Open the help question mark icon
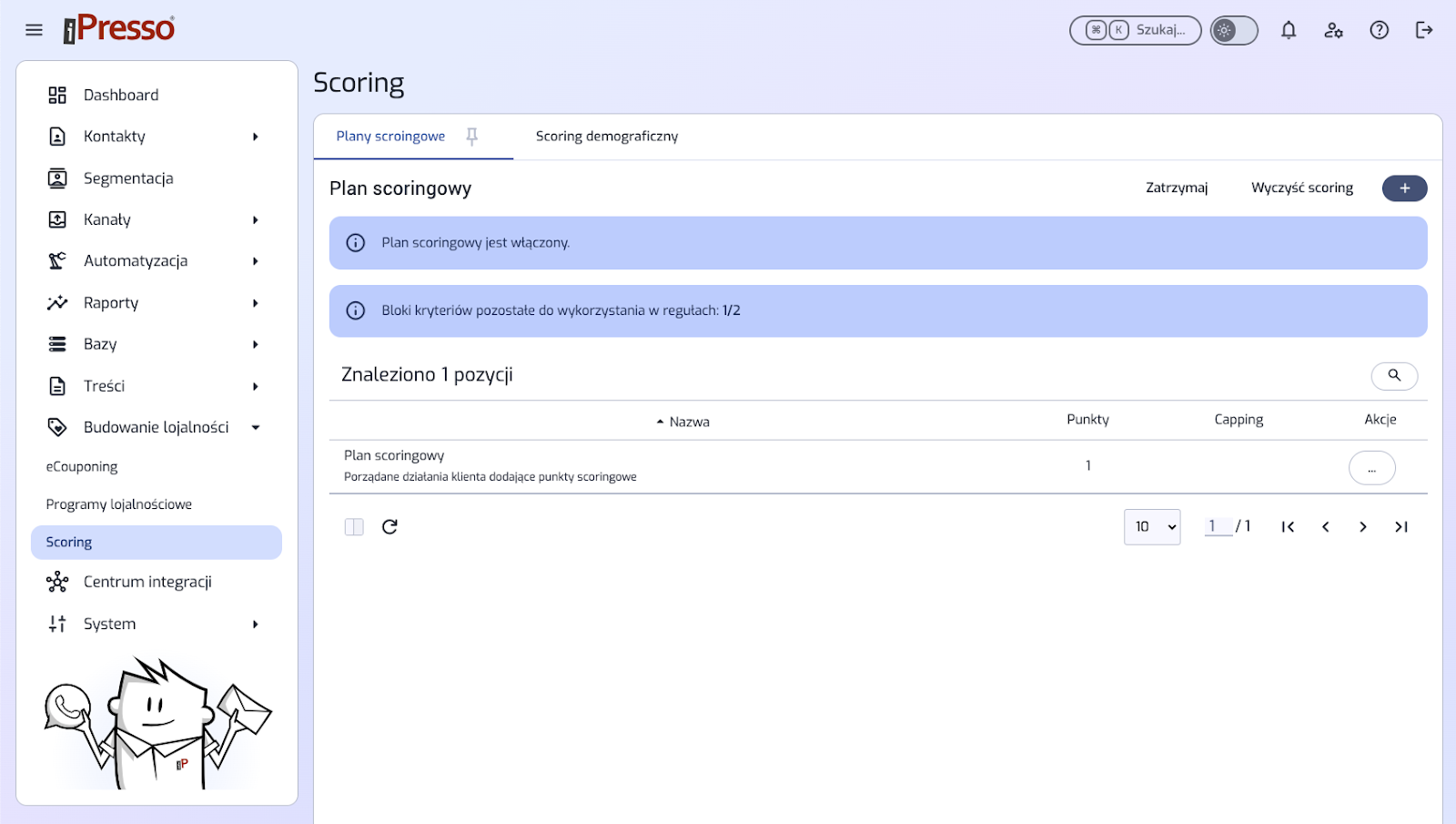Viewport: 1456px width, 824px height. (x=1380, y=30)
